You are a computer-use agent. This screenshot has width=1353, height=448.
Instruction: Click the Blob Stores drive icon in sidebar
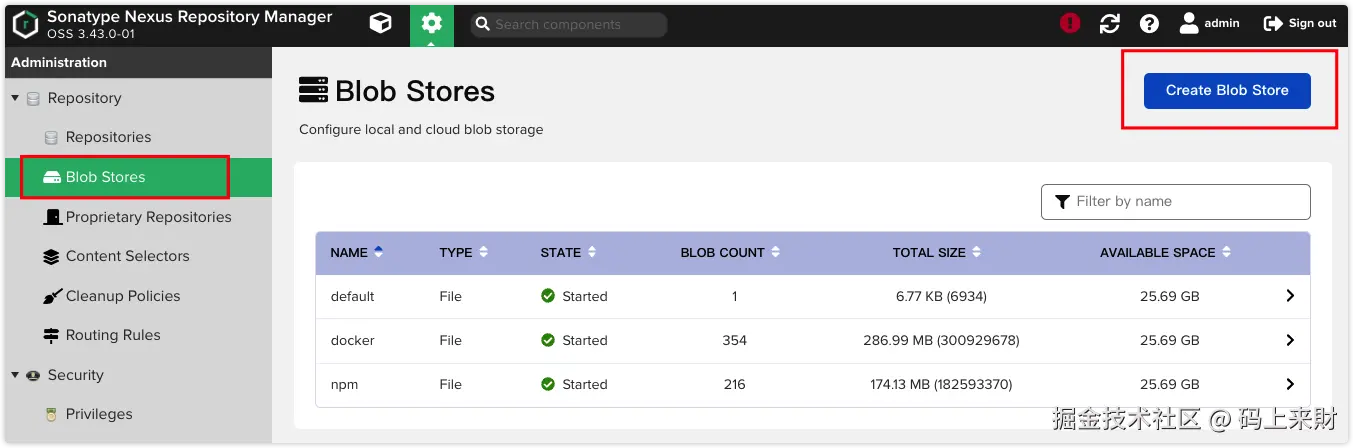pyautogui.click(x=52, y=177)
